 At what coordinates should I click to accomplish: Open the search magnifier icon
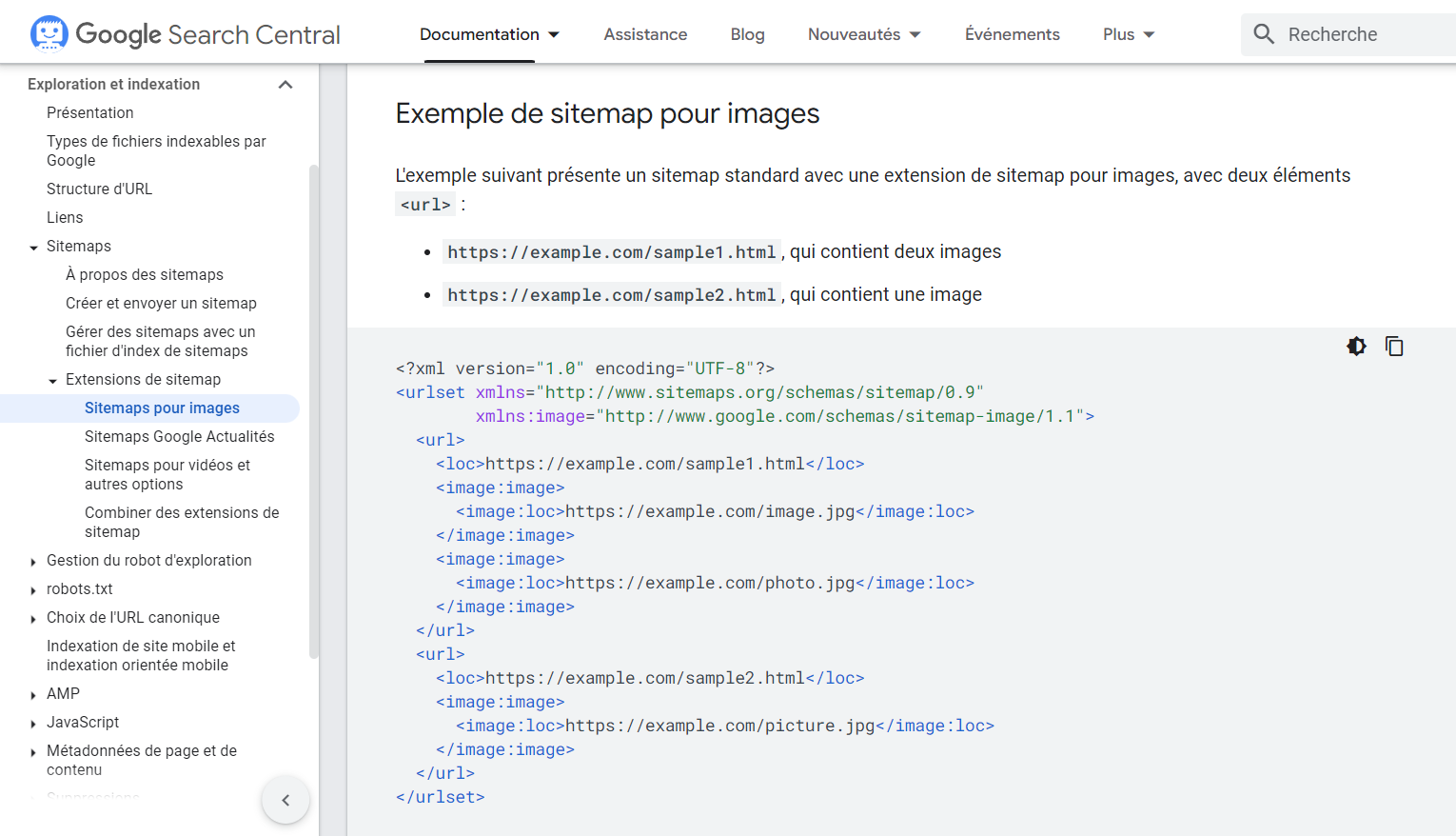[1264, 33]
